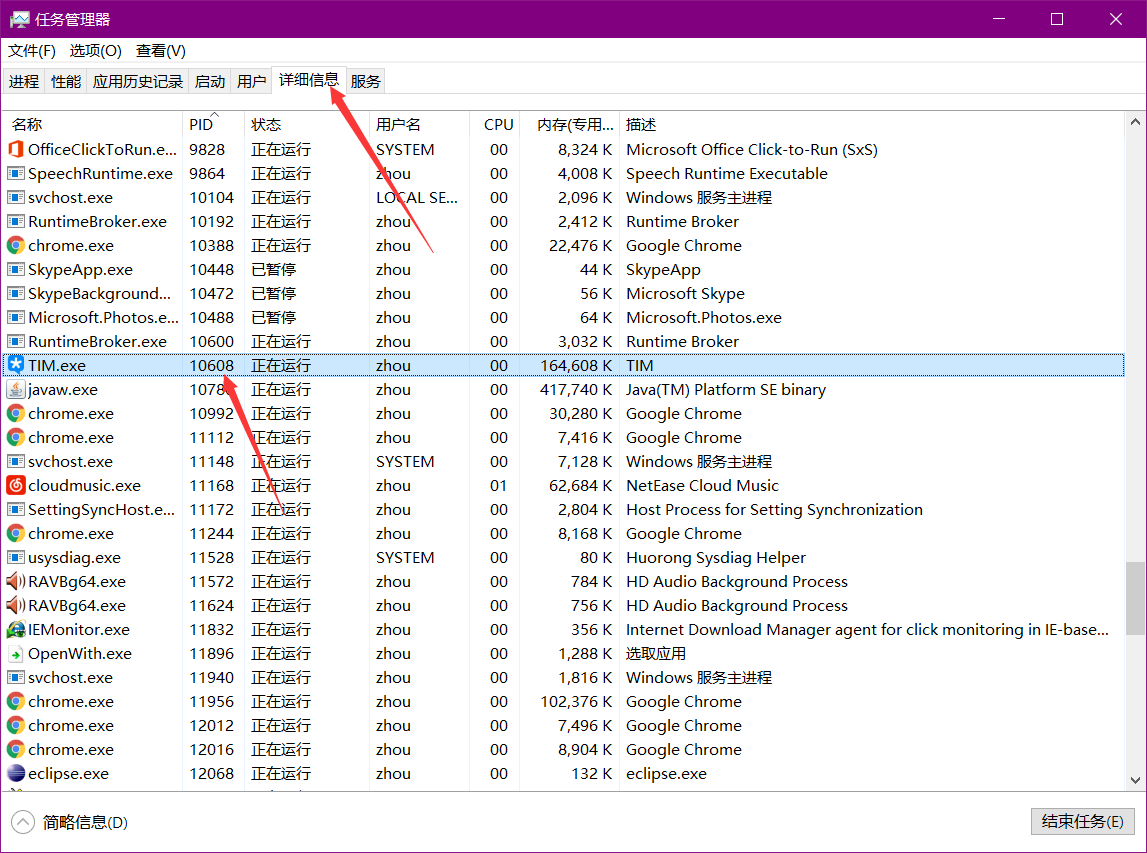Click the TIM.exe process icon
The image size is (1147, 853).
(x=16, y=366)
